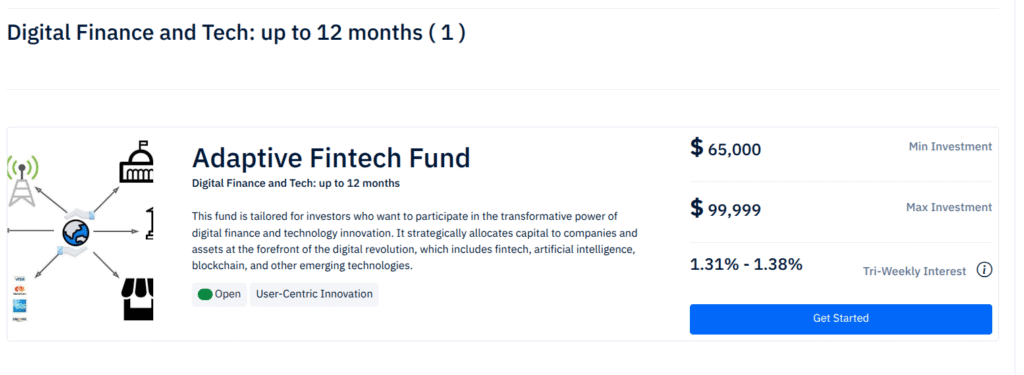Image resolution: width=1024 pixels, height=375 pixels.
Task: Click the Mastercard payment logo
Action: tap(19, 291)
